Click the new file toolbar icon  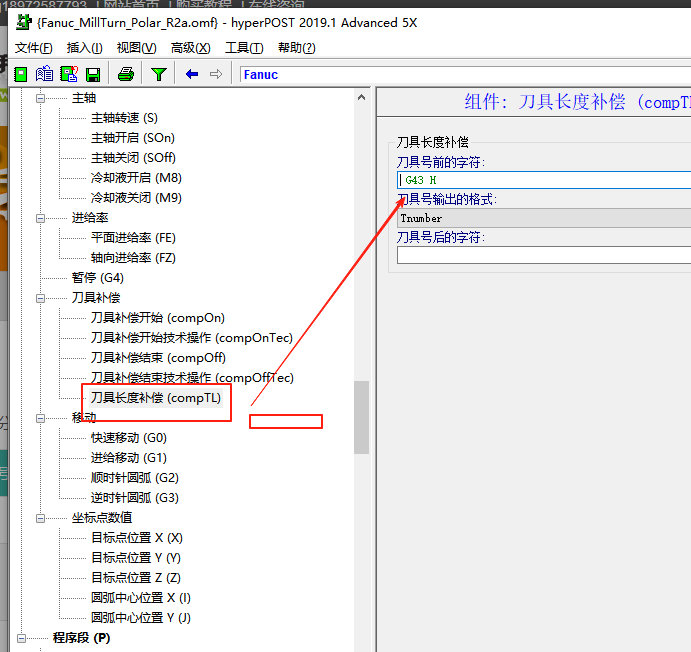[x=21, y=74]
